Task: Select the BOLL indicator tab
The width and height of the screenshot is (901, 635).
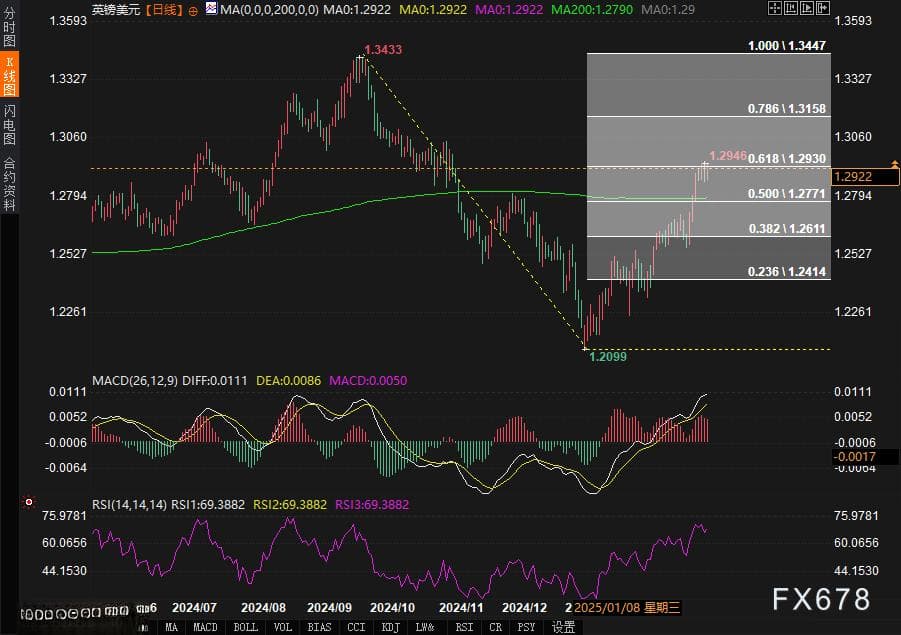Action: point(245,627)
